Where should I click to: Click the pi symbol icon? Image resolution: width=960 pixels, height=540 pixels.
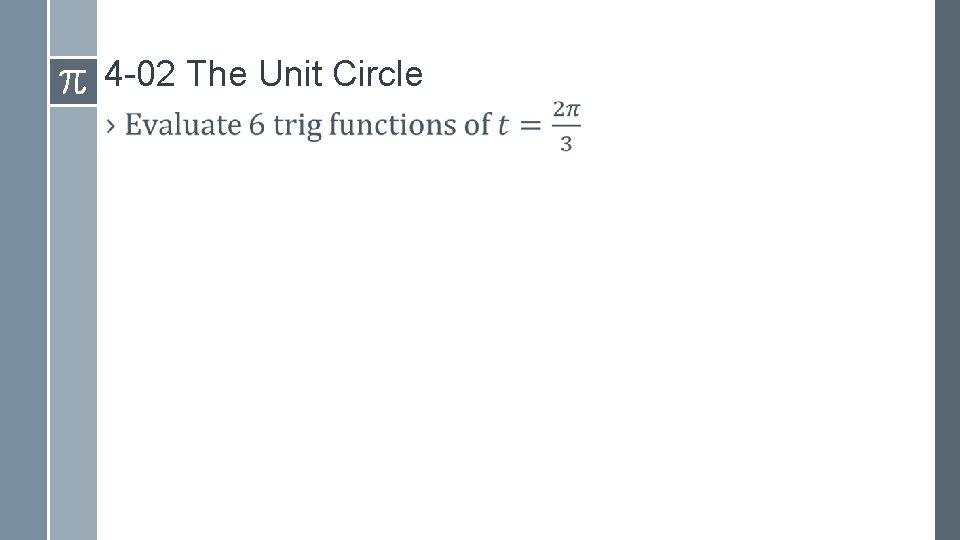(x=73, y=81)
